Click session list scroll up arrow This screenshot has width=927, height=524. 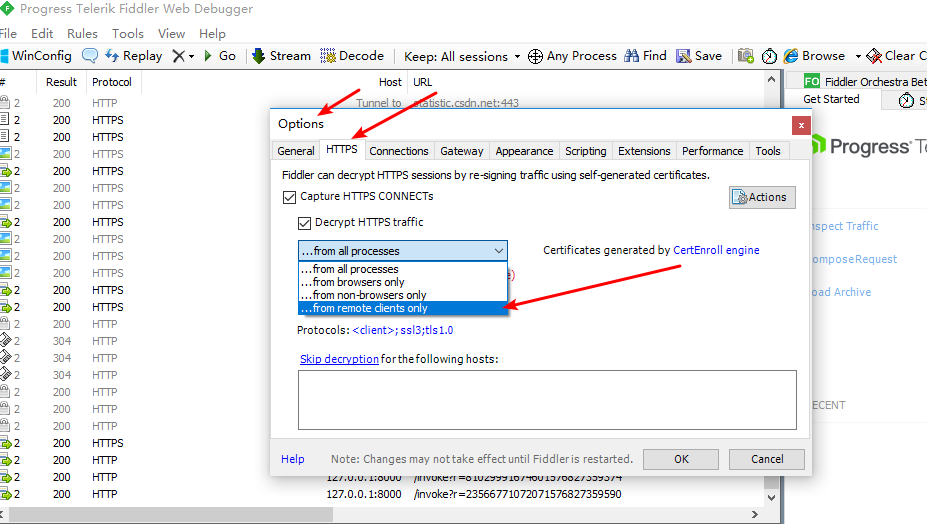771,79
